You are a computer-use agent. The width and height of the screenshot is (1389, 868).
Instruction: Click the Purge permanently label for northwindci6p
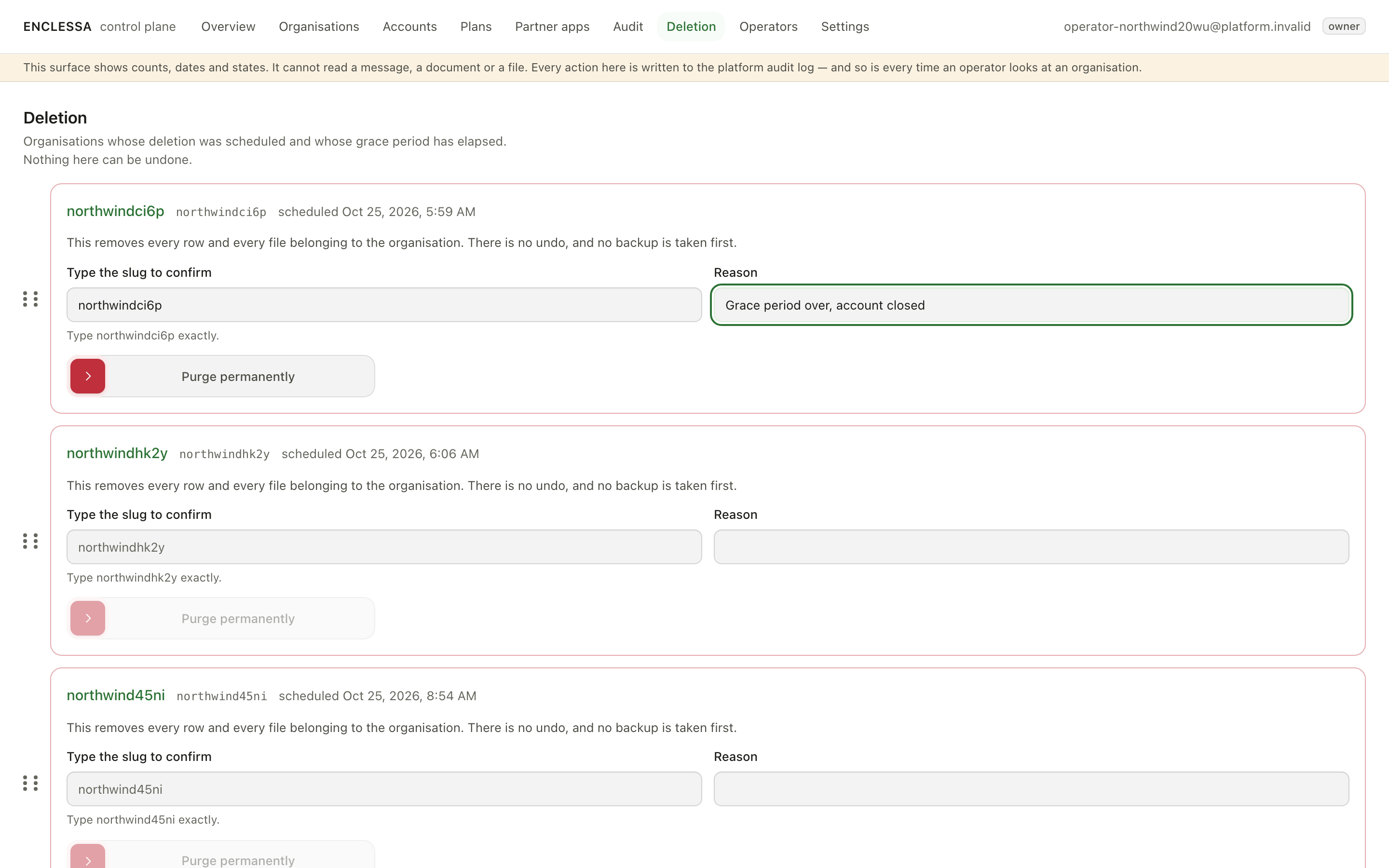238,377
